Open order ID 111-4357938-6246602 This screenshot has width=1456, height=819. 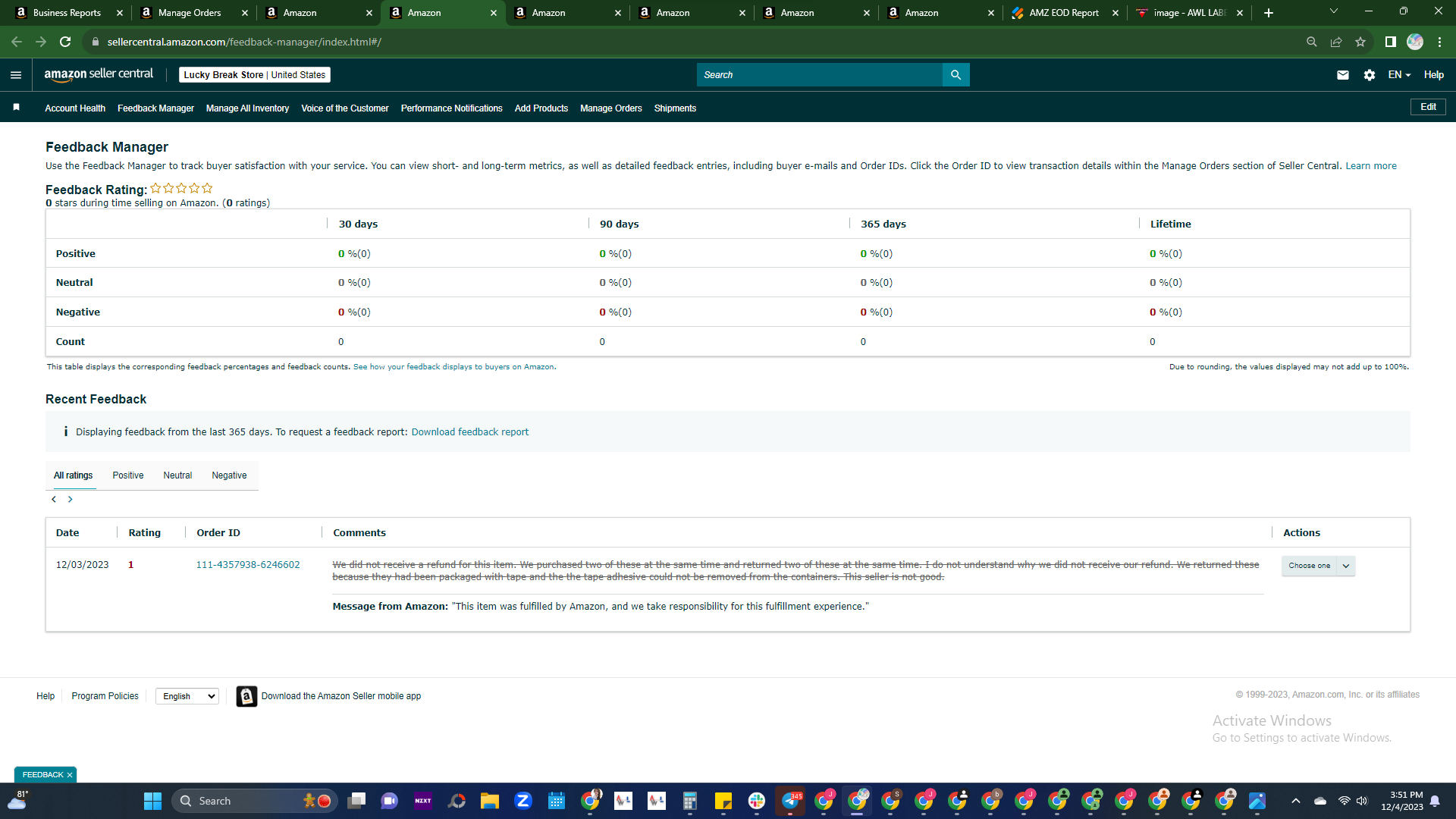click(x=248, y=565)
